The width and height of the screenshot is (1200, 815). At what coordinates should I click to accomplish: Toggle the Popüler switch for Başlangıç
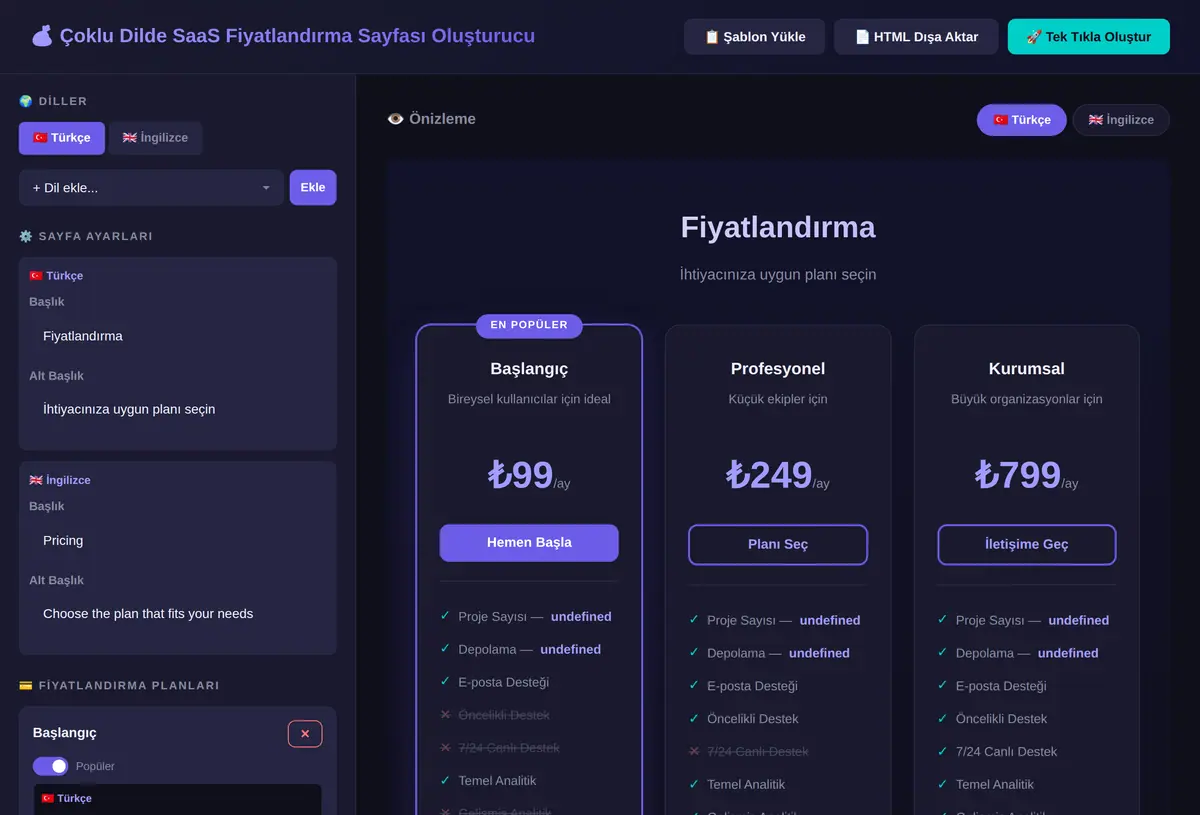[x=50, y=766]
